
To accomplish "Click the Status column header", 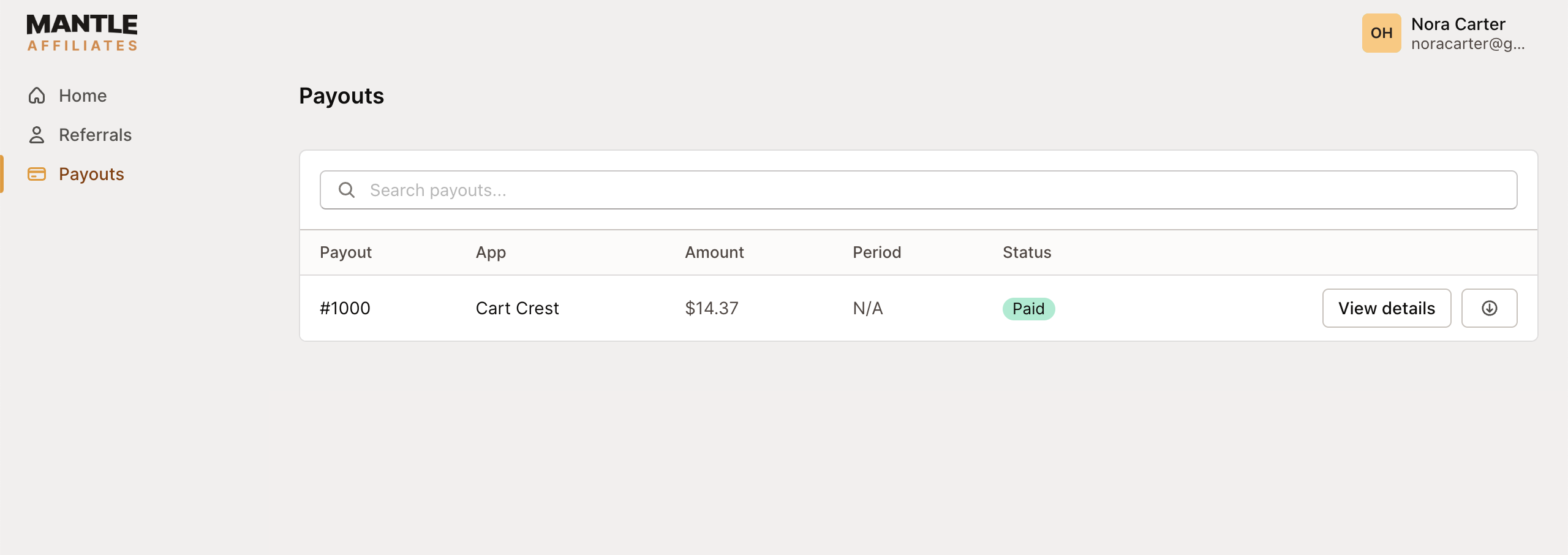I will click(1027, 252).
